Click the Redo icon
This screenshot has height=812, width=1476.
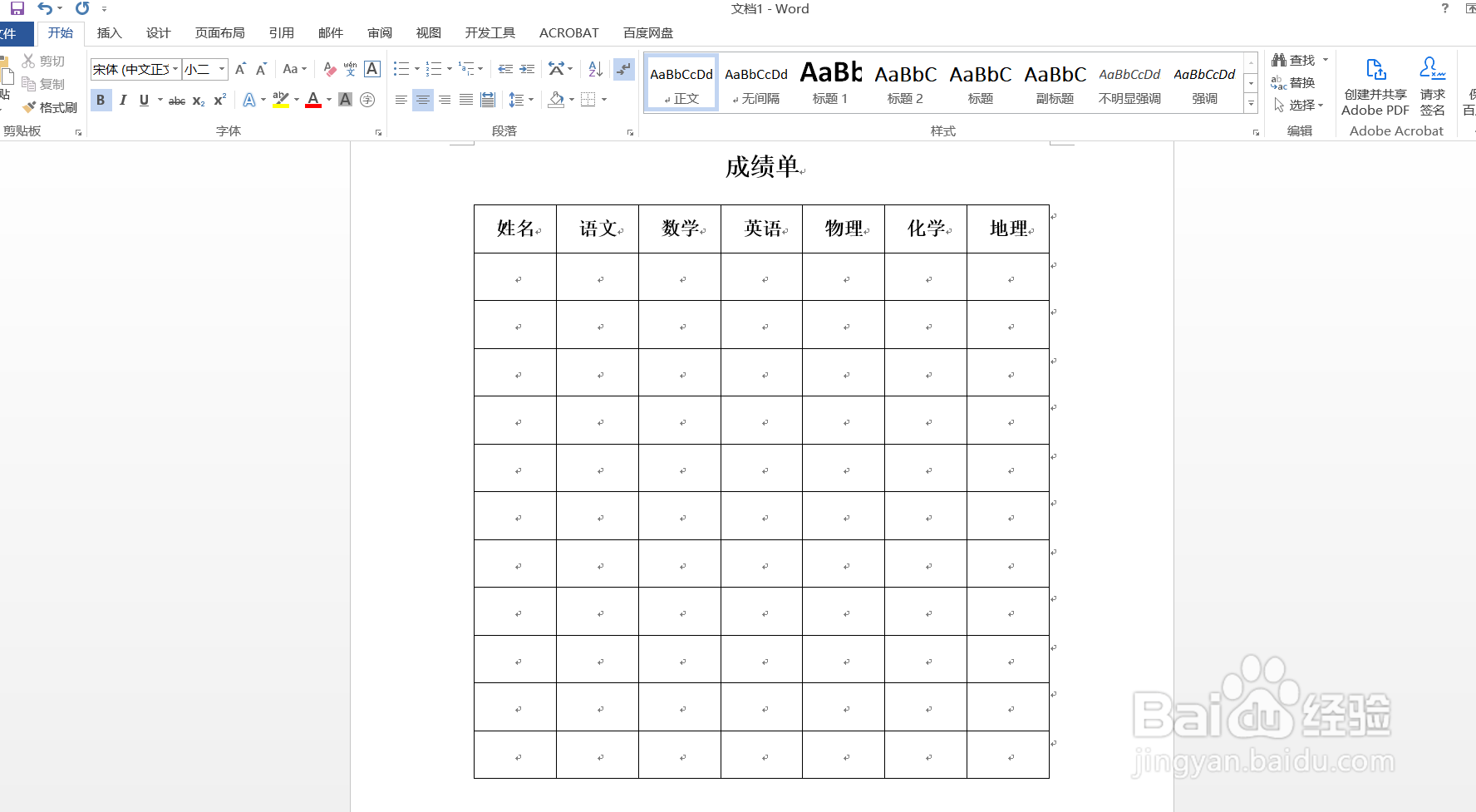pos(82,8)
